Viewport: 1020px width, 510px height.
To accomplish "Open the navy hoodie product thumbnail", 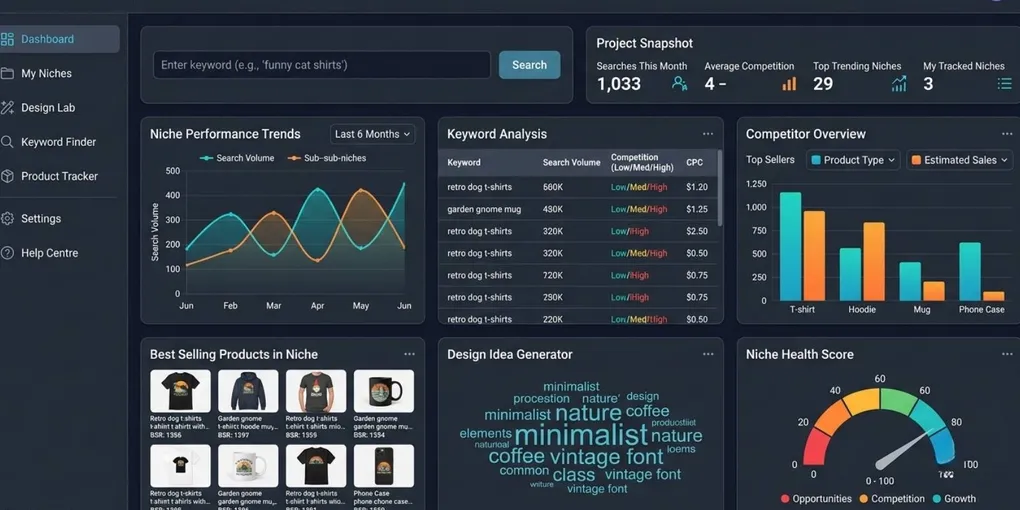I will click(x=248, y=391).
